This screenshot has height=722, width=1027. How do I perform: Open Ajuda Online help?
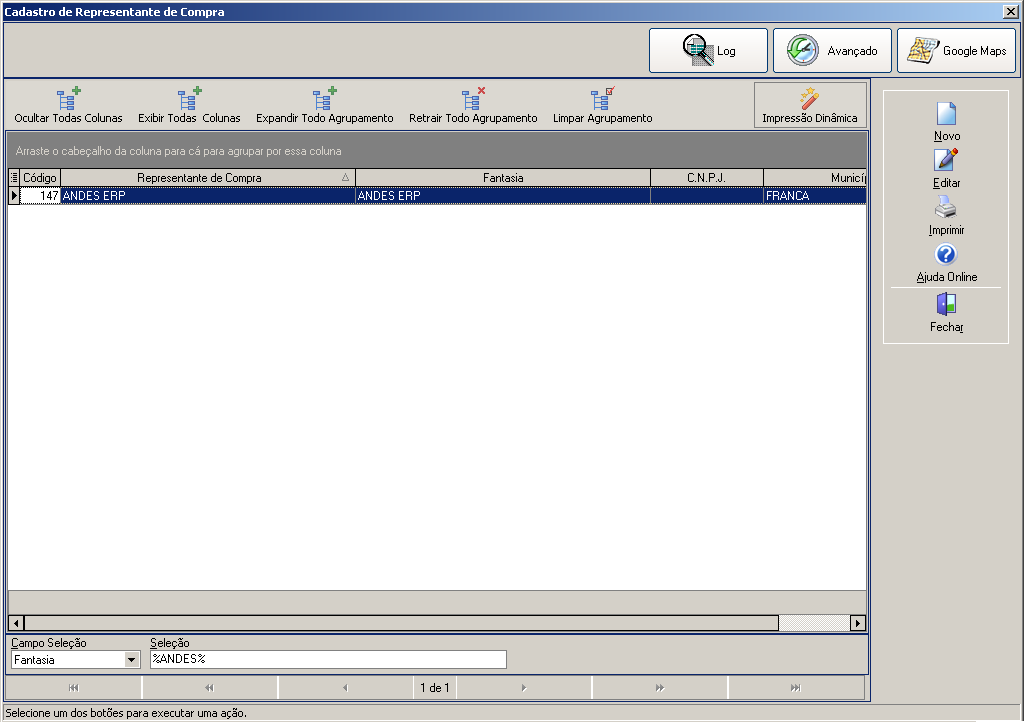(x=946, y=263)
